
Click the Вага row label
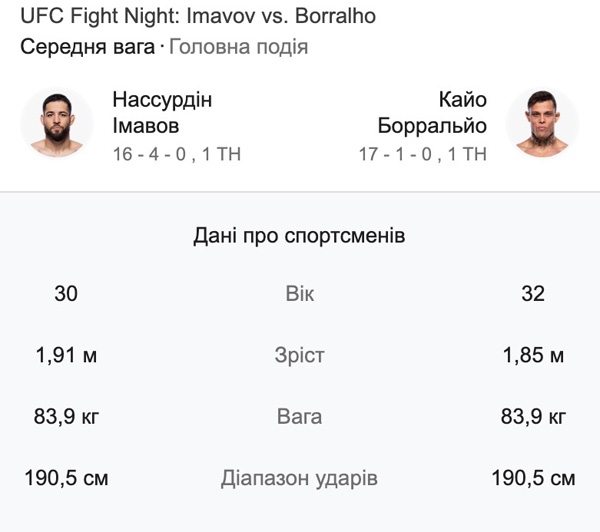pos(300,416)
